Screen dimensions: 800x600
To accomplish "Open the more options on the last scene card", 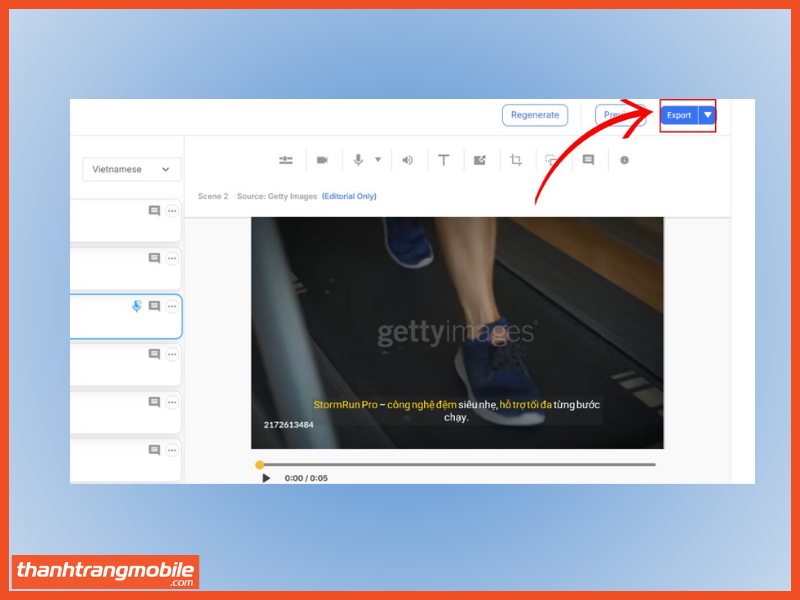I will point(172,450).
